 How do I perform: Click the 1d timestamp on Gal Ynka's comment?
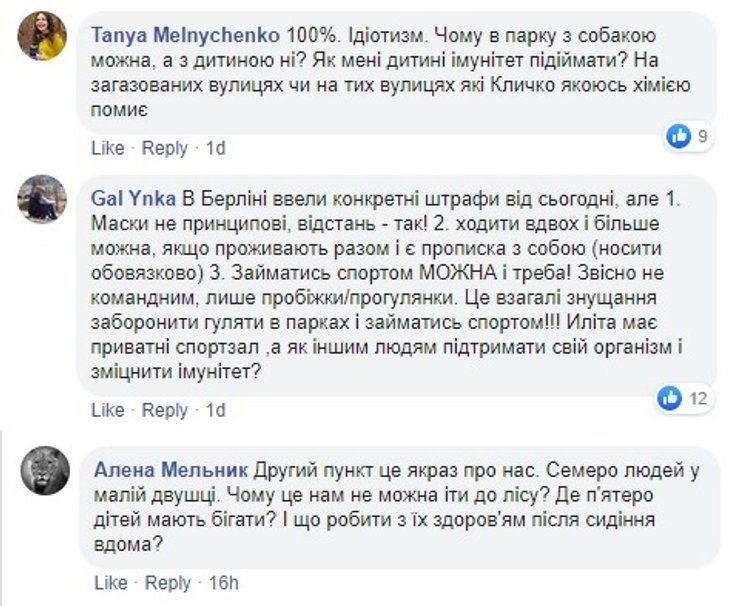point(215,411)
